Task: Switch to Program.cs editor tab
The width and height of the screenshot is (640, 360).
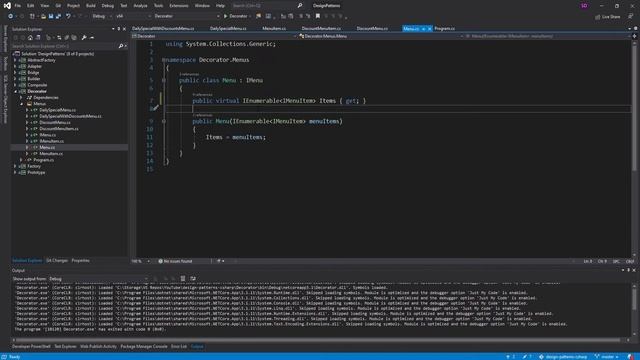Action: [444, 29]
